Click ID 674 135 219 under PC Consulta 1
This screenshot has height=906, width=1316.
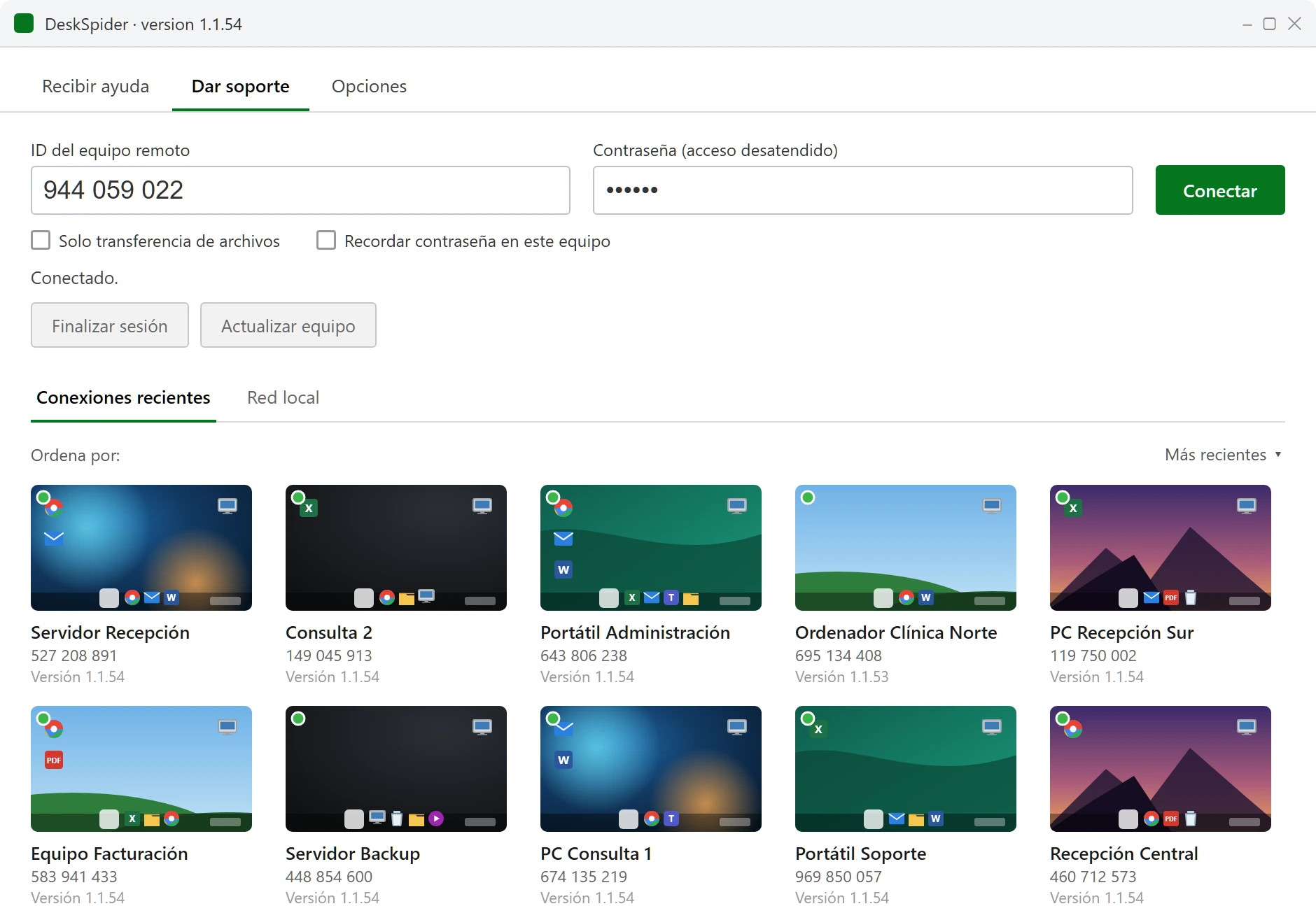click(x=584, y=877)
